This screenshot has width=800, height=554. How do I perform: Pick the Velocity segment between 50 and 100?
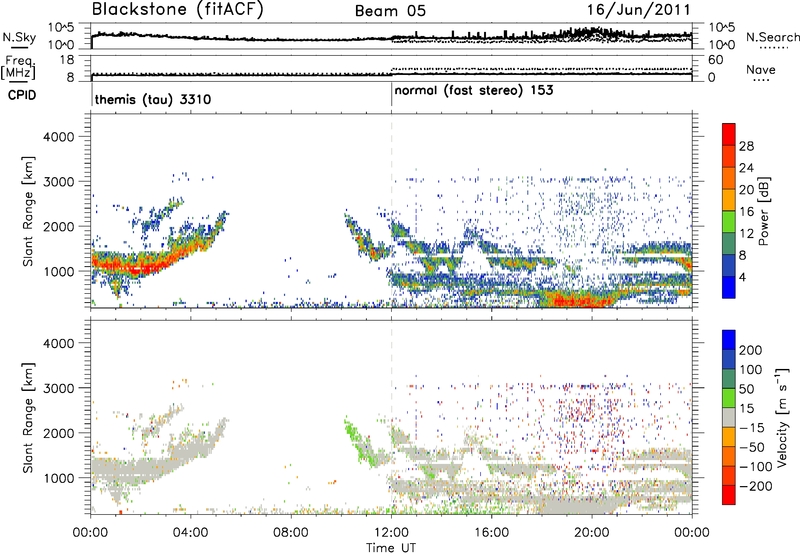729,379
